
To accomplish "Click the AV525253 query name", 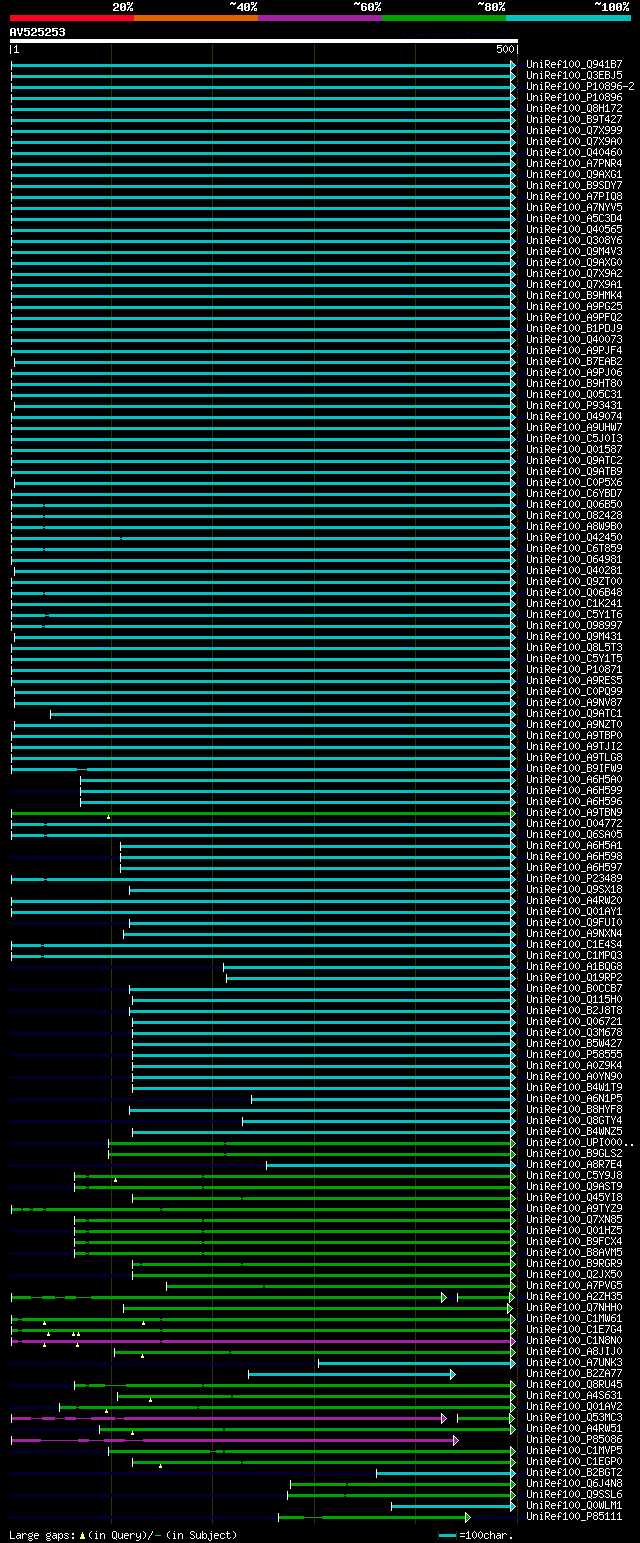I will pos(38,32).
